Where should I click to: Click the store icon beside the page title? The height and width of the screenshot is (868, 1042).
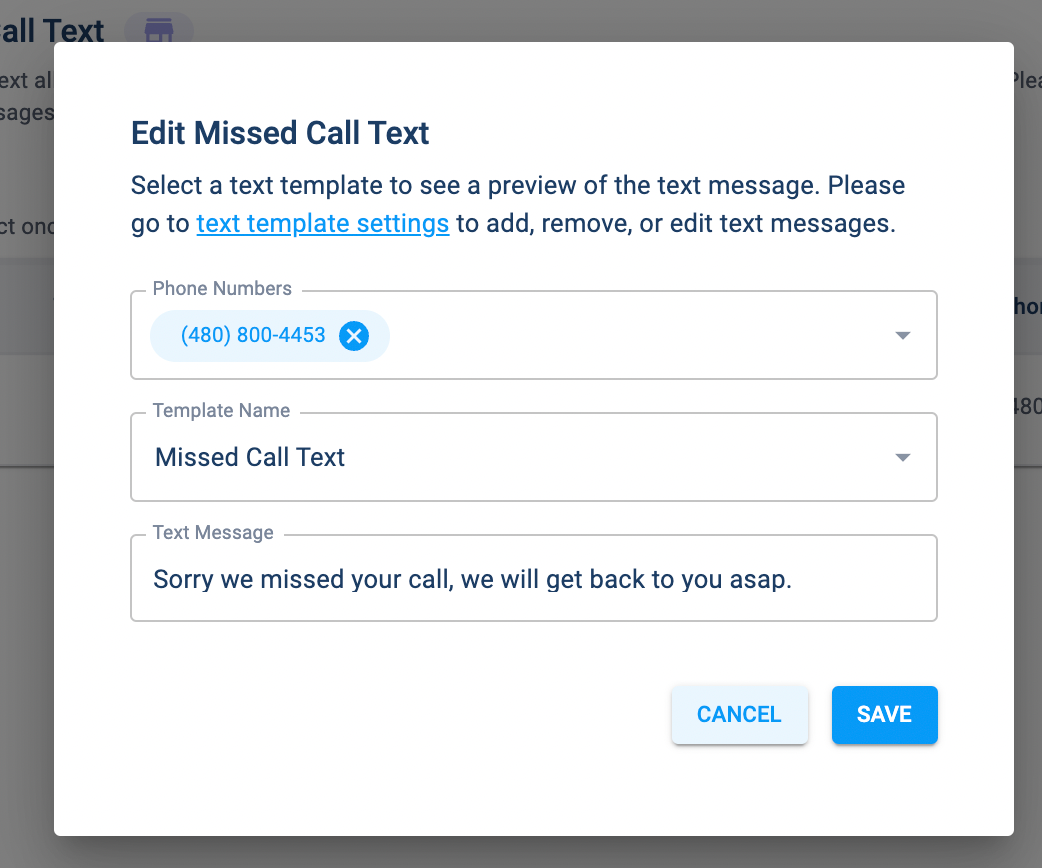point(159,30)
